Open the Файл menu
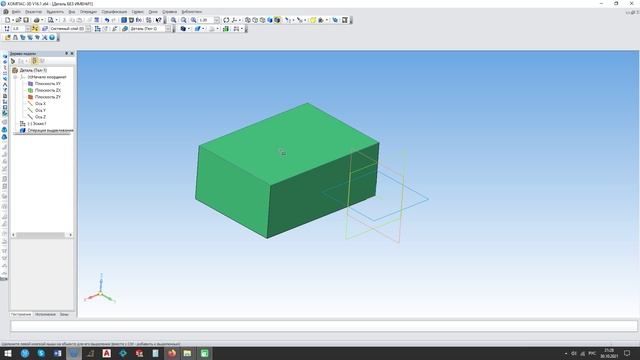 coord(16,12)
